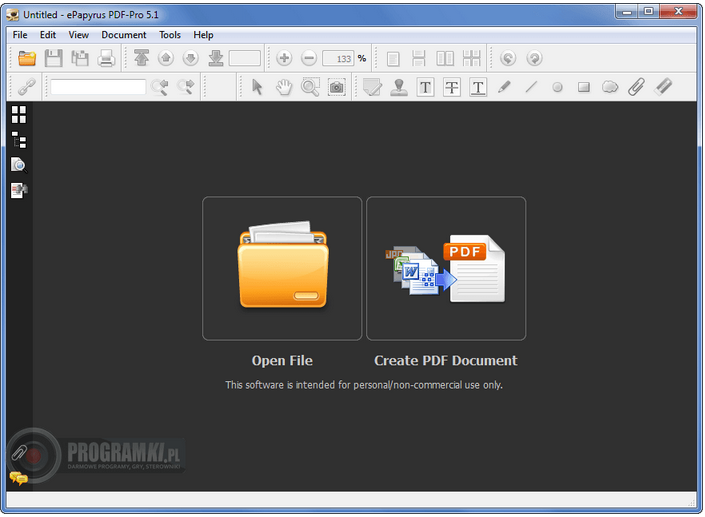Click the Open folder toolbar icon
This screenshot has width=705, height=517.
[x=27, y=58]
